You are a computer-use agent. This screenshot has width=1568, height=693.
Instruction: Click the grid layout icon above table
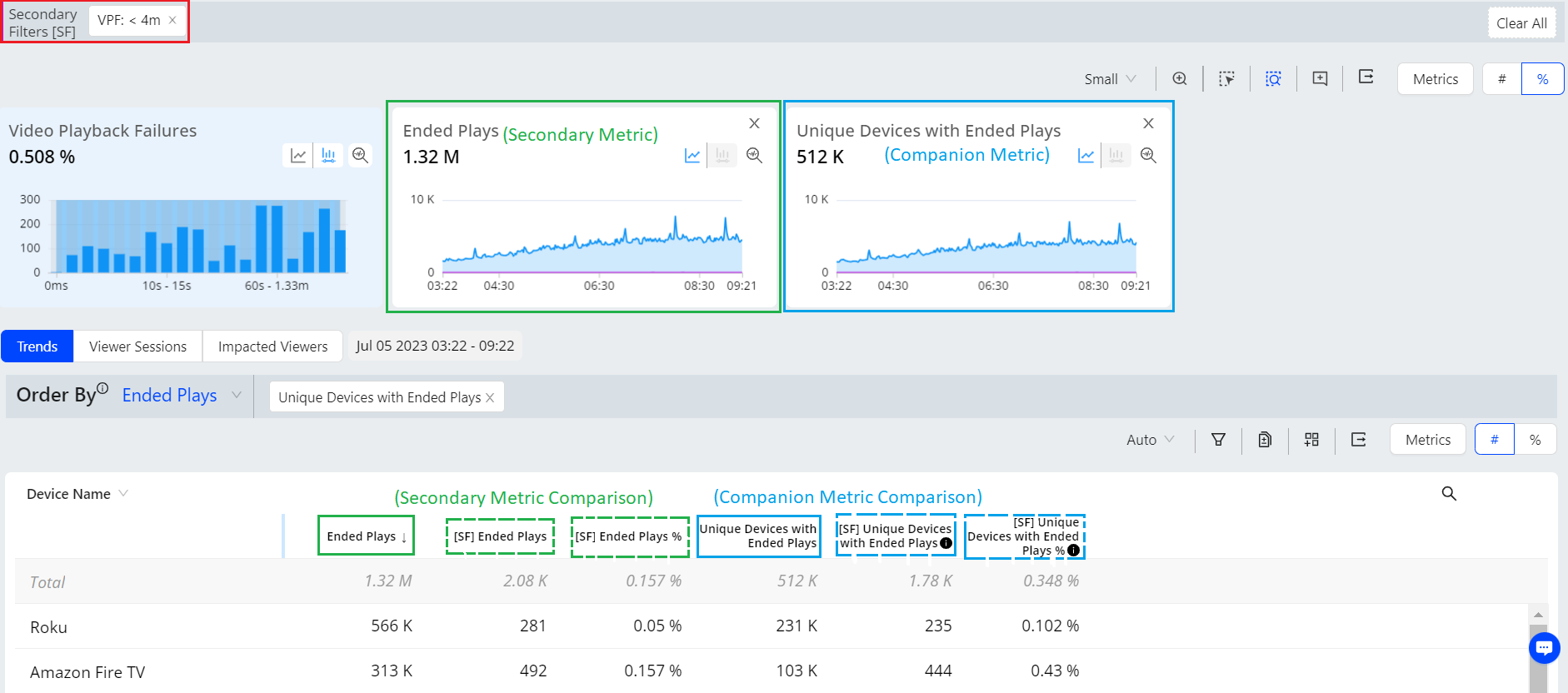pos(1311,440)
